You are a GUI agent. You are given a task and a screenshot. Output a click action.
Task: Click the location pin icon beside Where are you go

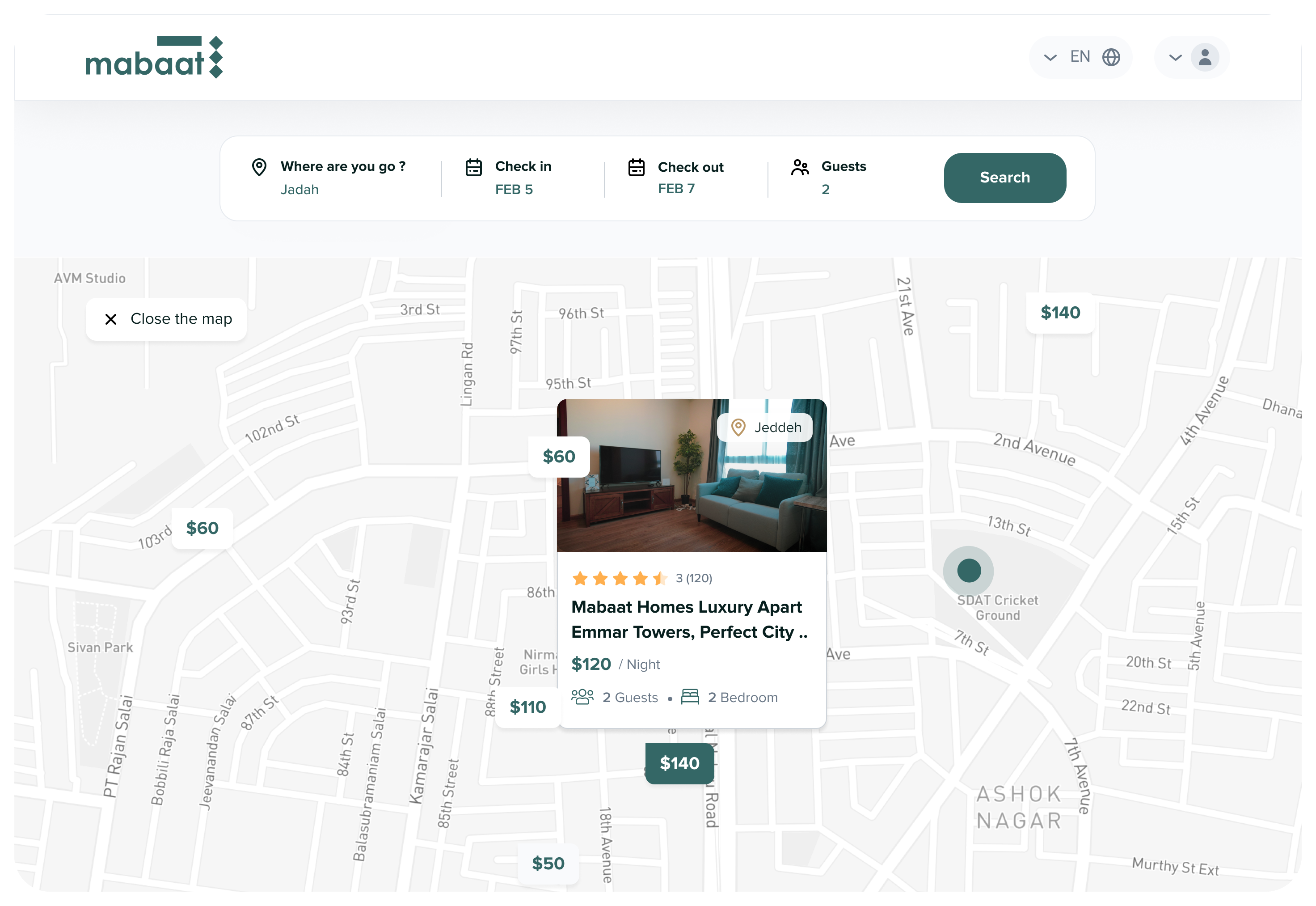pos(259,166)
